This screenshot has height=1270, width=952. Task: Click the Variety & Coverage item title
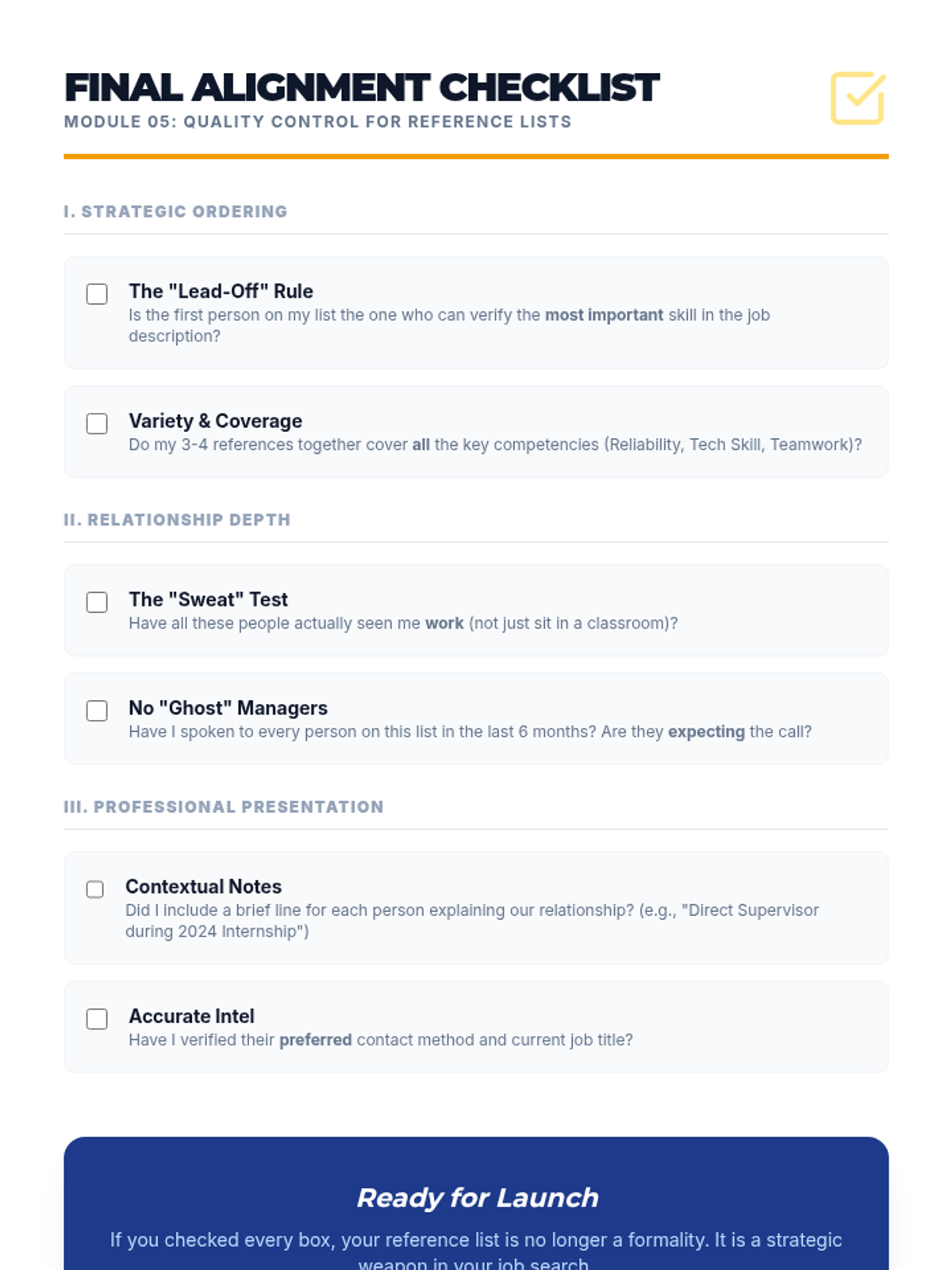pos(215,421)
